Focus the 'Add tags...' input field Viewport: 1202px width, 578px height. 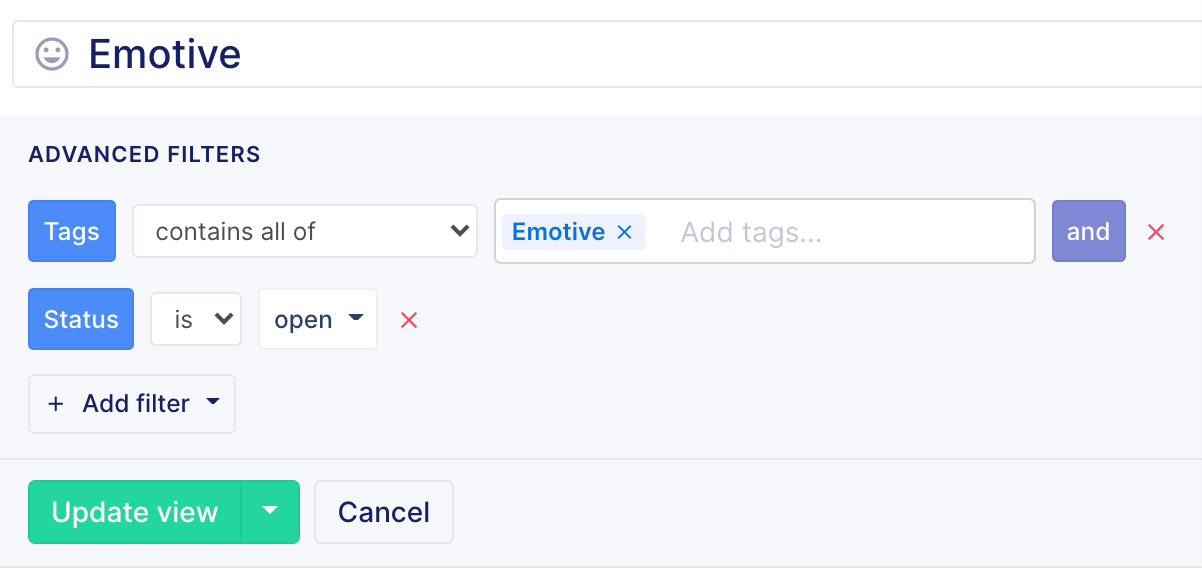point(840,232)
